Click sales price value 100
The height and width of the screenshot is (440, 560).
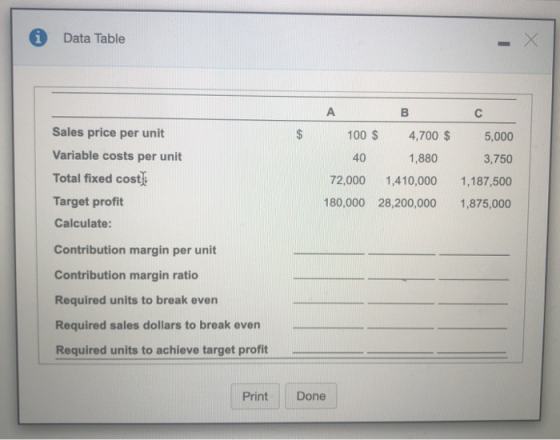click(x=357, y=135)
